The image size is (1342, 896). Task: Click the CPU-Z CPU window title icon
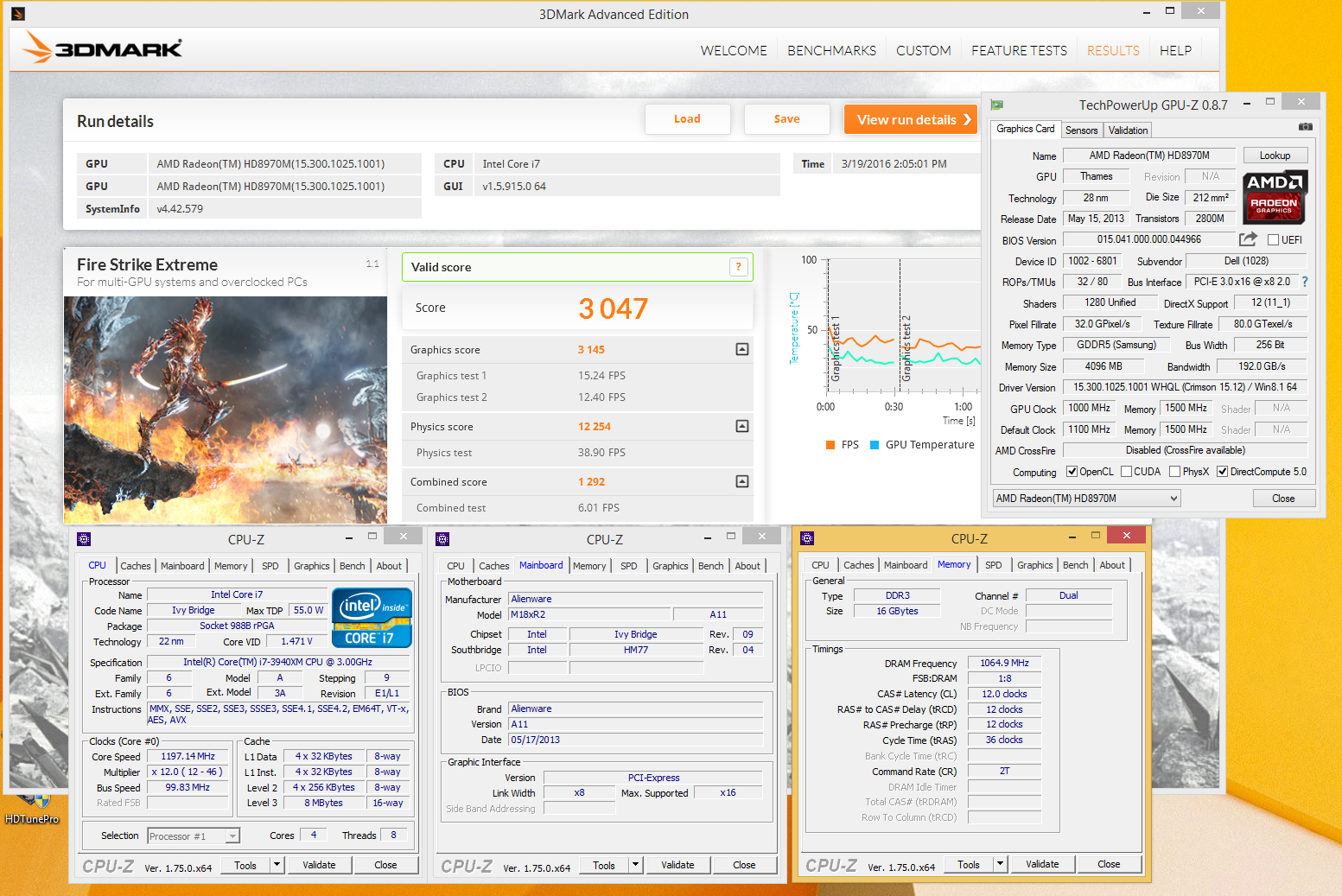pyautogui.click(x=84, y=539)
